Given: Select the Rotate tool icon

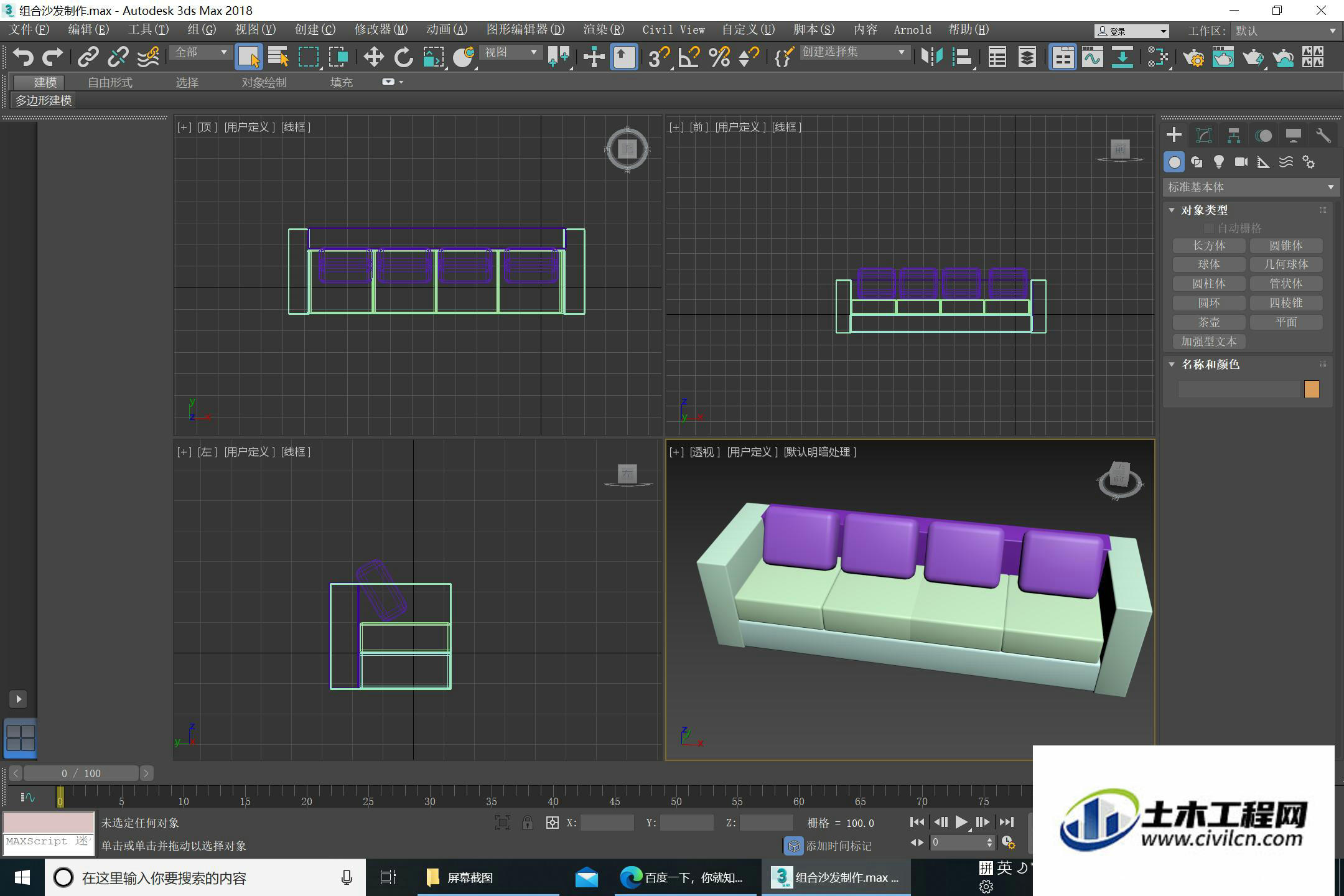Looking at the screenshot, I should point(403,57).
